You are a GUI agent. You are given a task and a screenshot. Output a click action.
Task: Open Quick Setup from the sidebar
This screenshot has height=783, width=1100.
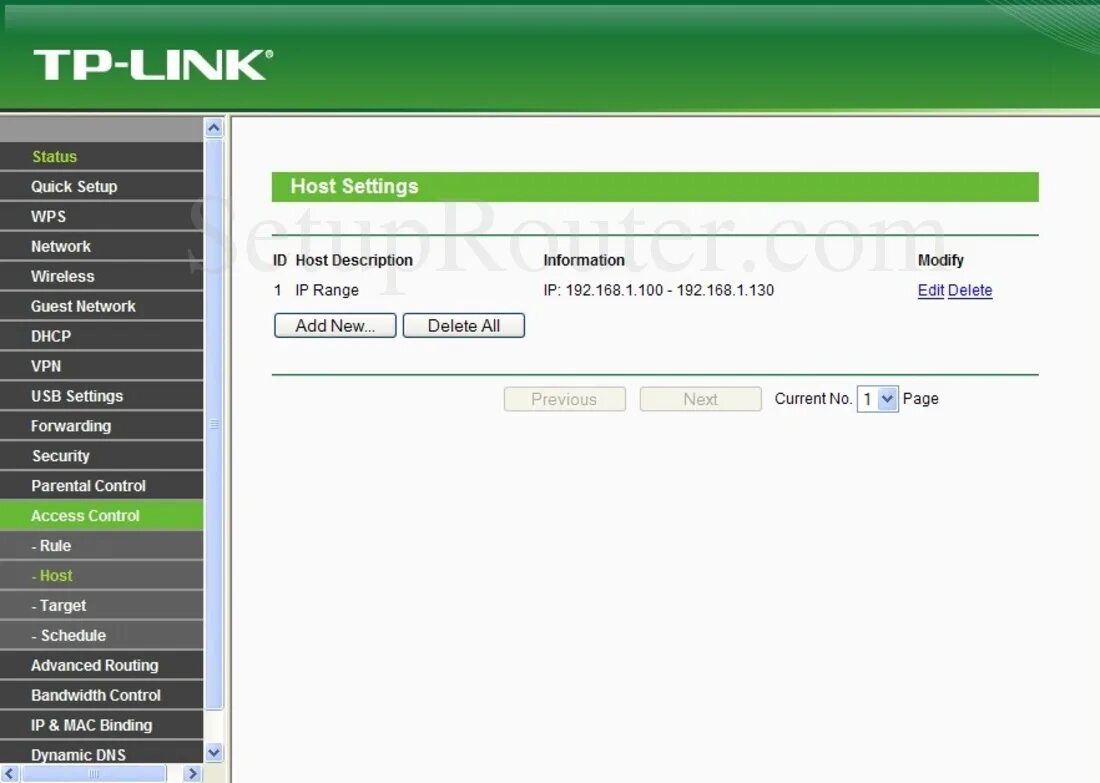74,186
